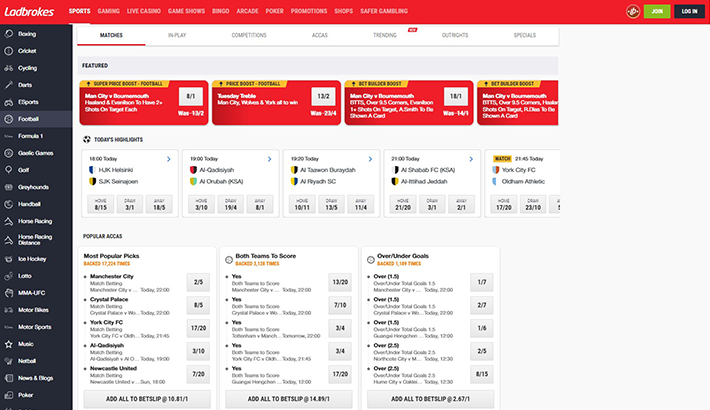The image size is (710, 410).
Task: Switch to the Matches tab
Action: tap(111, 35)
